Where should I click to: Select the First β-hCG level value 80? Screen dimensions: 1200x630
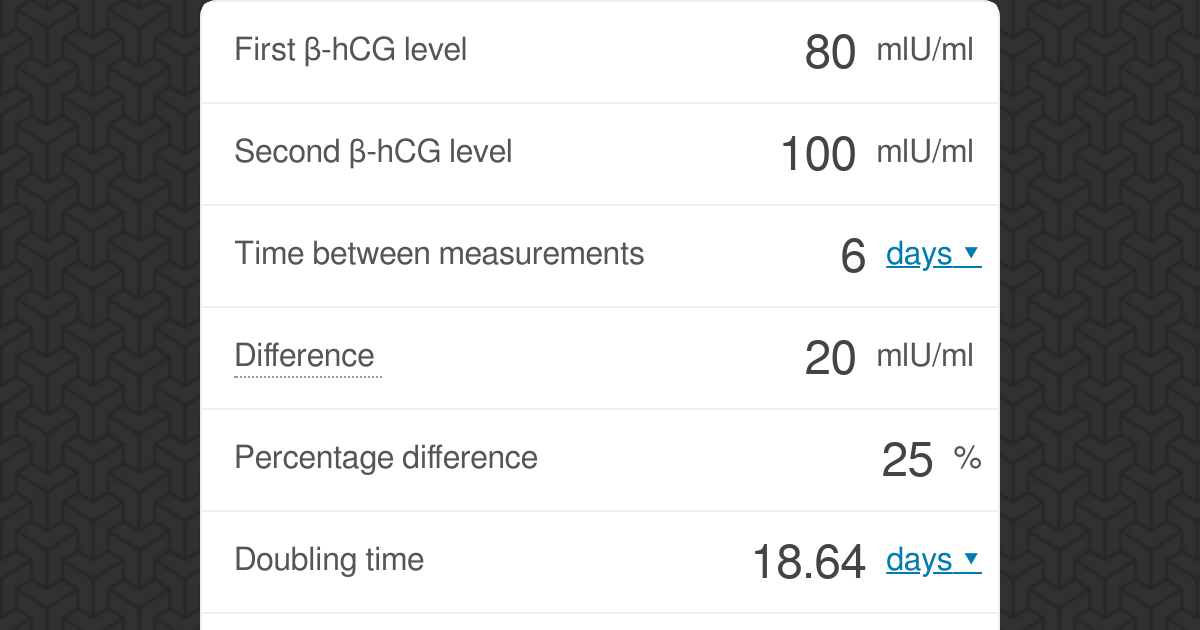(x=830, y=52)
